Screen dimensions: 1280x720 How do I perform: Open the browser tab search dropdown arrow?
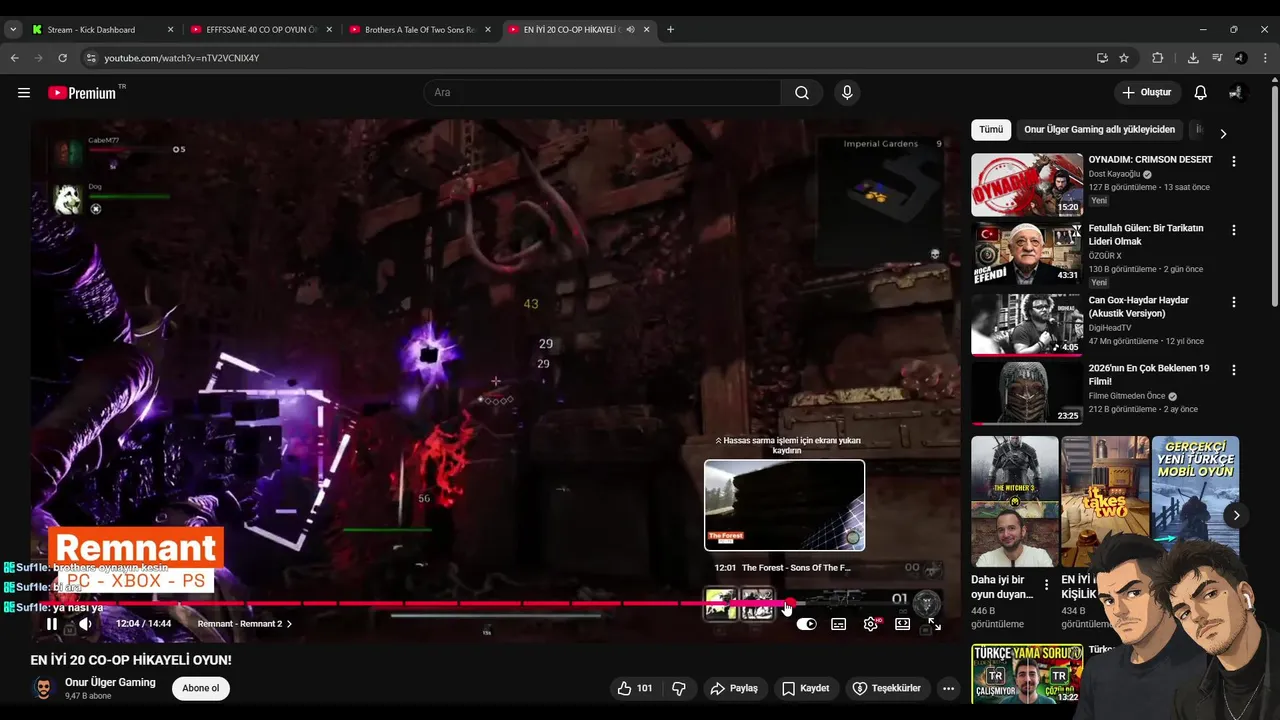coord(13,30)
